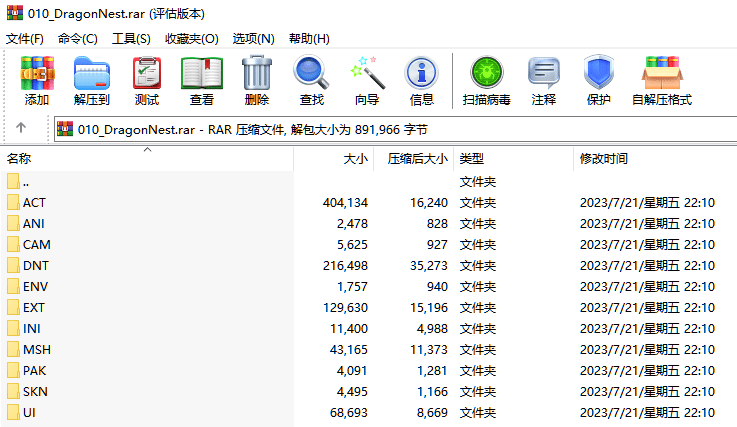
Task: Click the rar icon in address bar
Action: [x=65, y=129]
